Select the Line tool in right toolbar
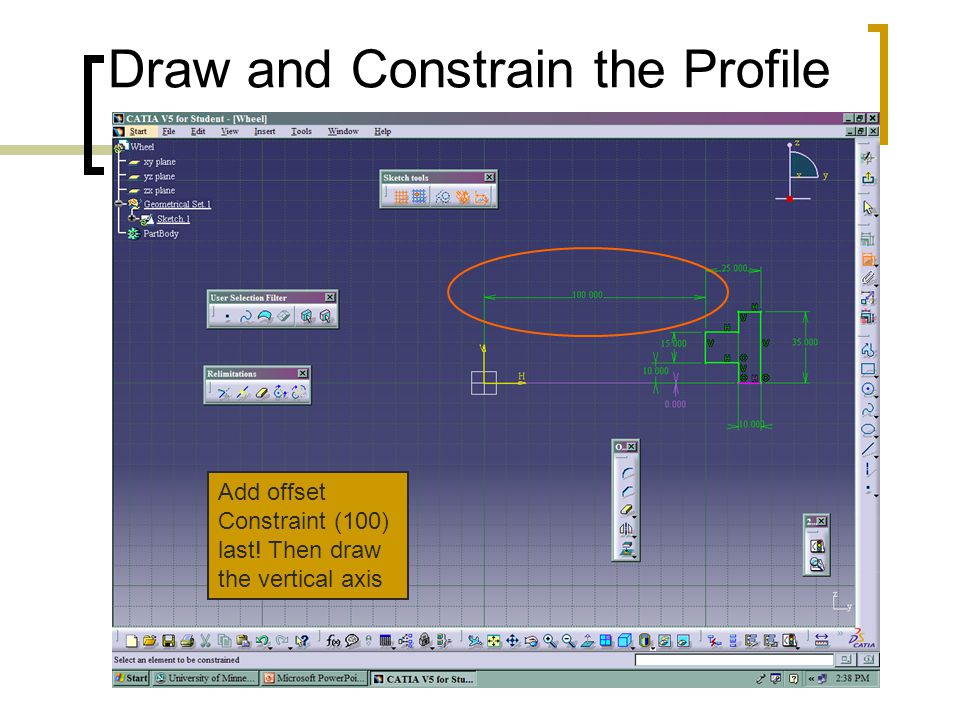 click(x=868, y=449)
